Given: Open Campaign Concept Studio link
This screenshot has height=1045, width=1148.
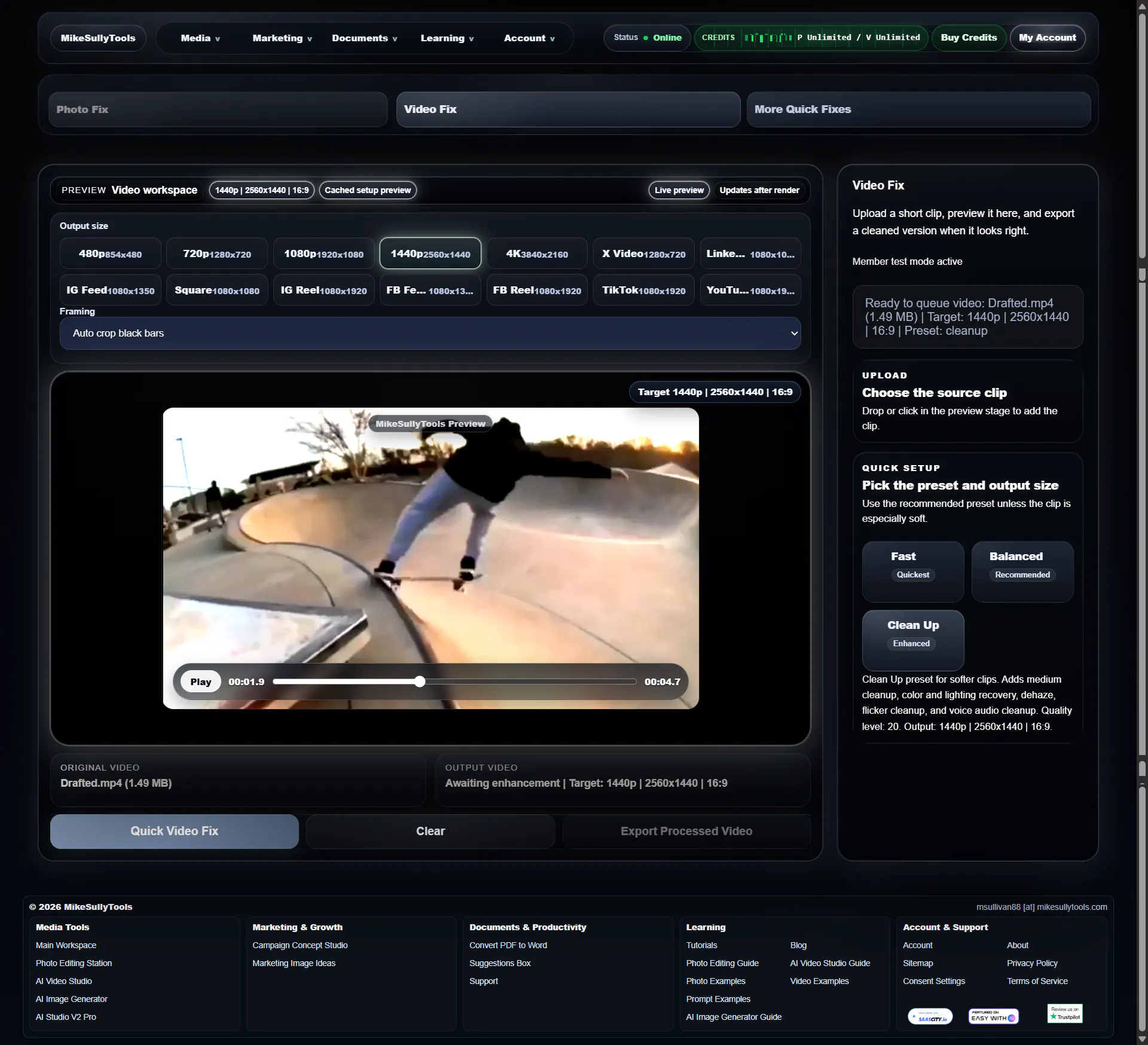Looking at the screenshot, I should pyautogui.click(x=300, y=945).
